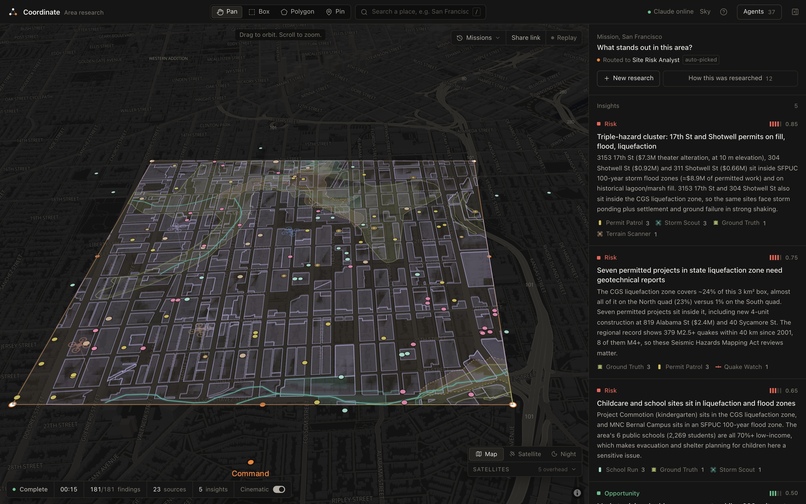The width and height of the screenshot is (806, 504).
Task: Click the magnifier icon in search bar
Action: point(364,12)
